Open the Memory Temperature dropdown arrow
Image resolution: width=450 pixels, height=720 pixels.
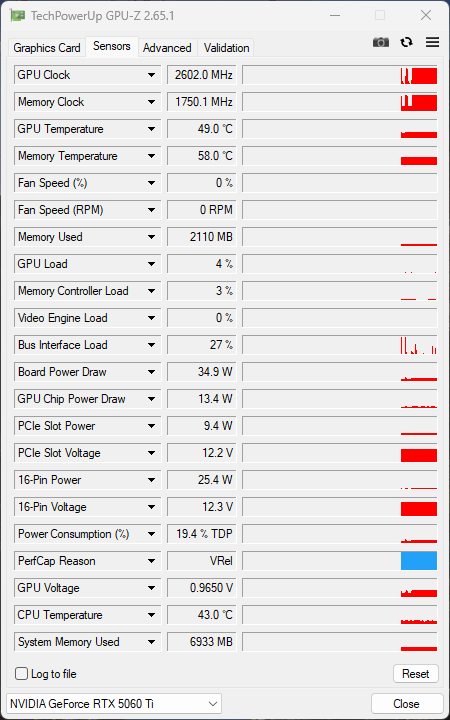click(151, 156)
